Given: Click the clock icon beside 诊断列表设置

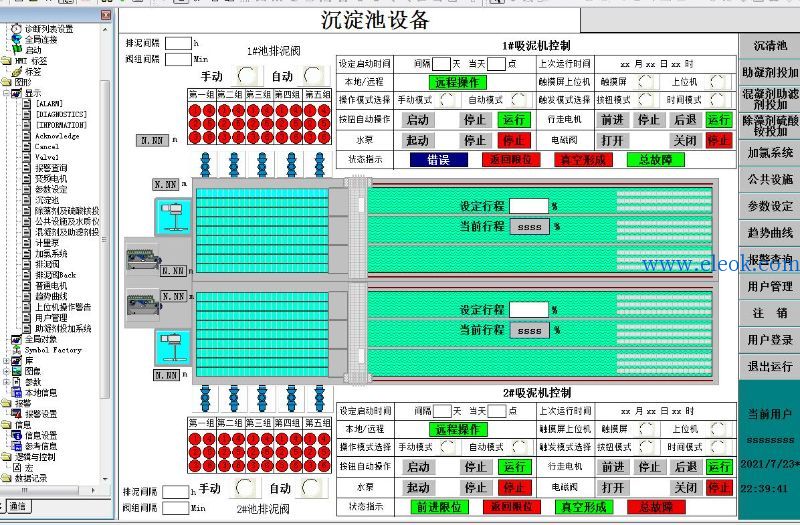Looking at the screenshot, I should point(17,29).
